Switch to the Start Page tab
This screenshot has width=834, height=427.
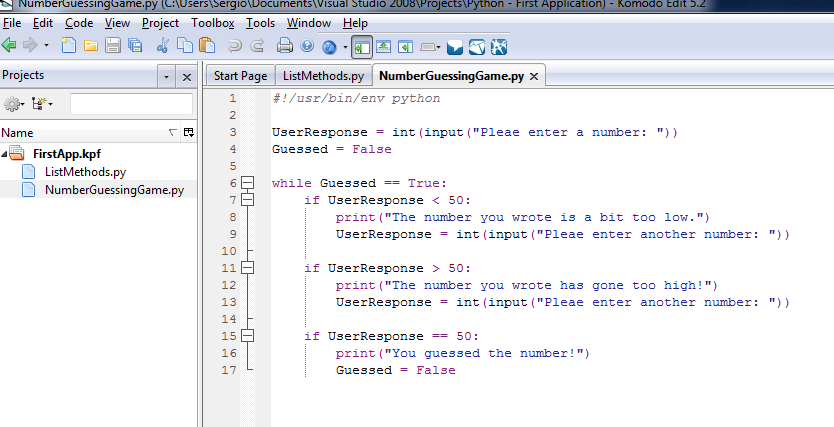tap(240, 76)
